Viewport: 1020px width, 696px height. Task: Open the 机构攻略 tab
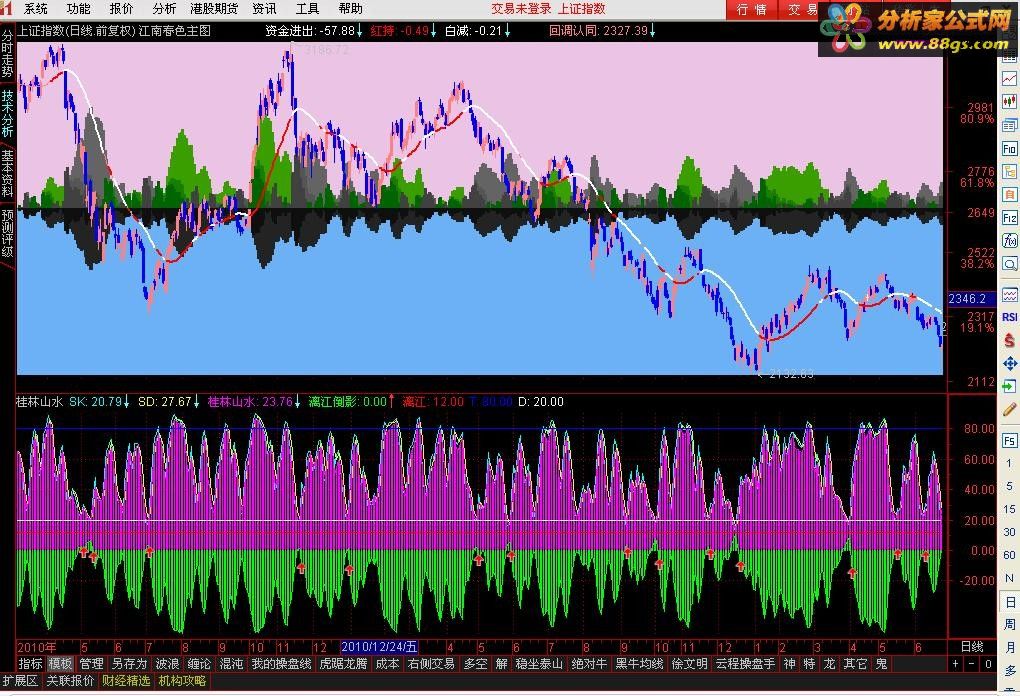pyautogui.click(x=182, y=681)
